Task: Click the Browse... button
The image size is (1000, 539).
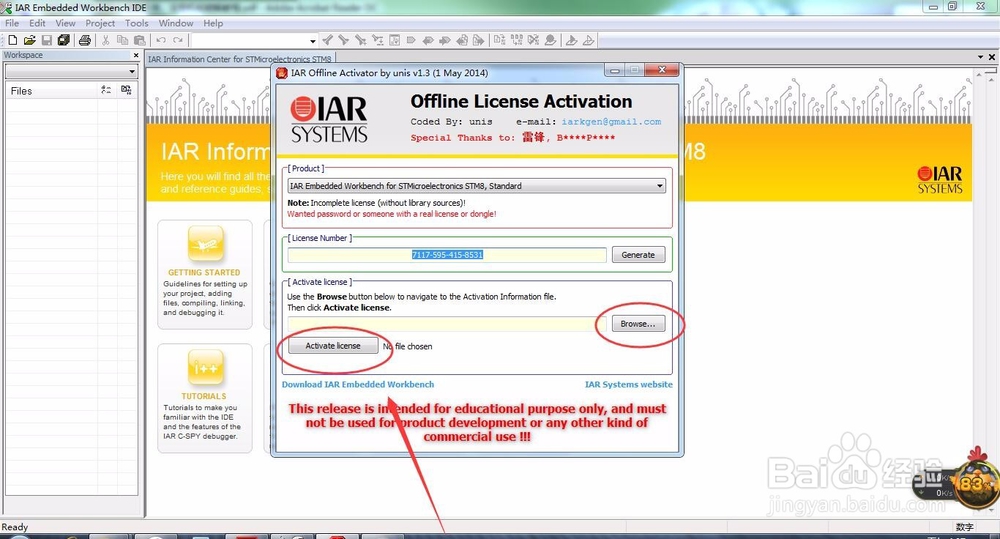Action: point(638,324)
